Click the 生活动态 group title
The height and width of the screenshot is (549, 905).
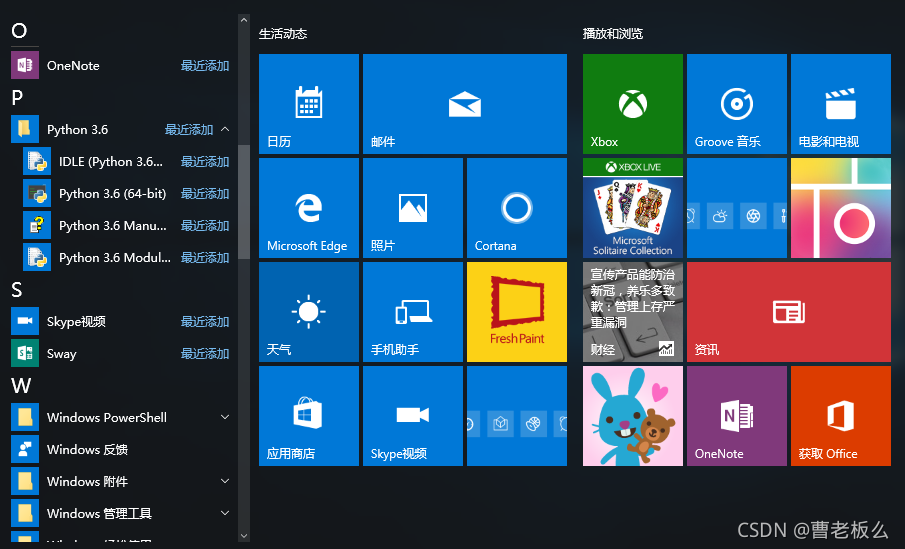283,33
